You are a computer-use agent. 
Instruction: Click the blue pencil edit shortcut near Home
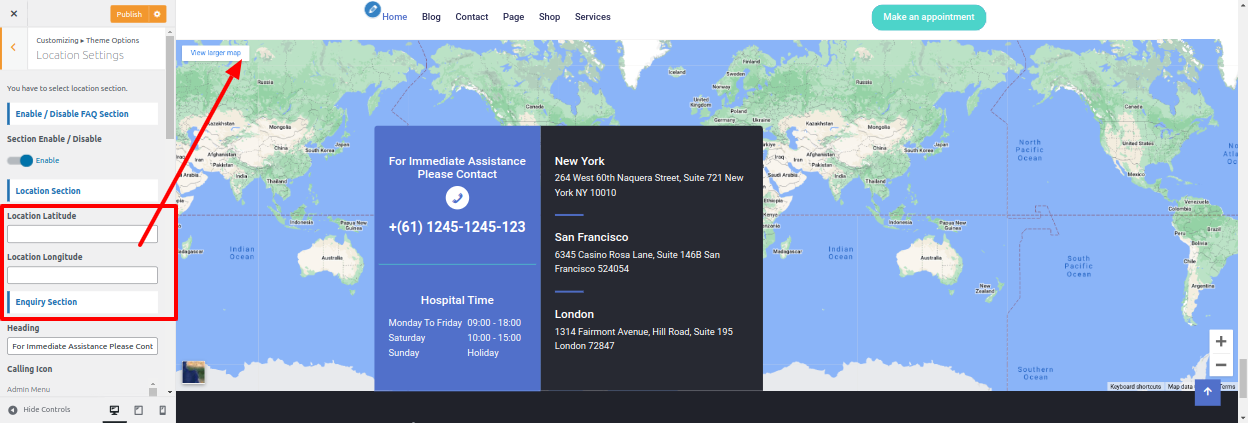click(x=373, y=10)
